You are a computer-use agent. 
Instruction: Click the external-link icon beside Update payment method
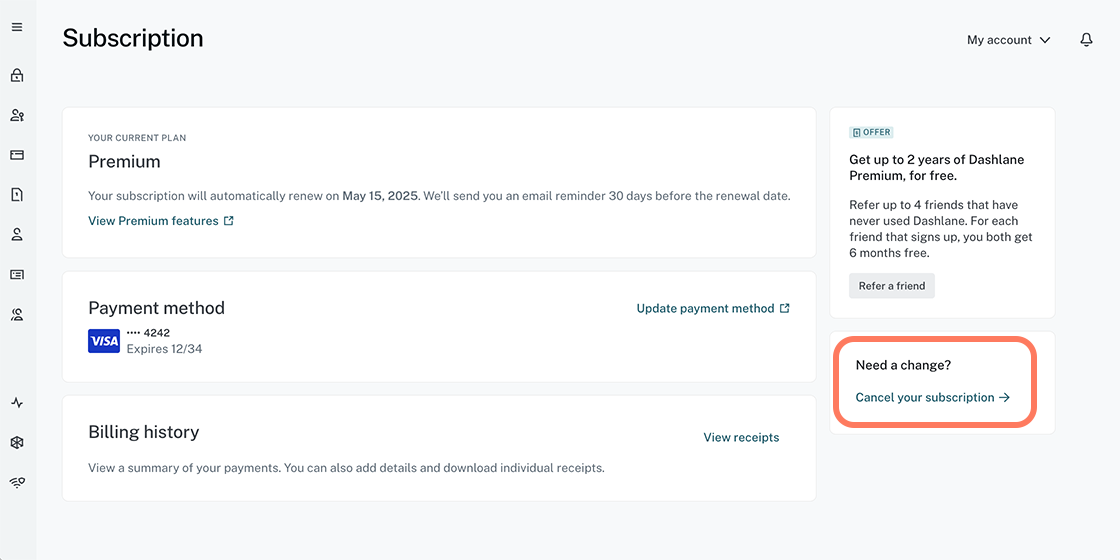pos(784,309)
